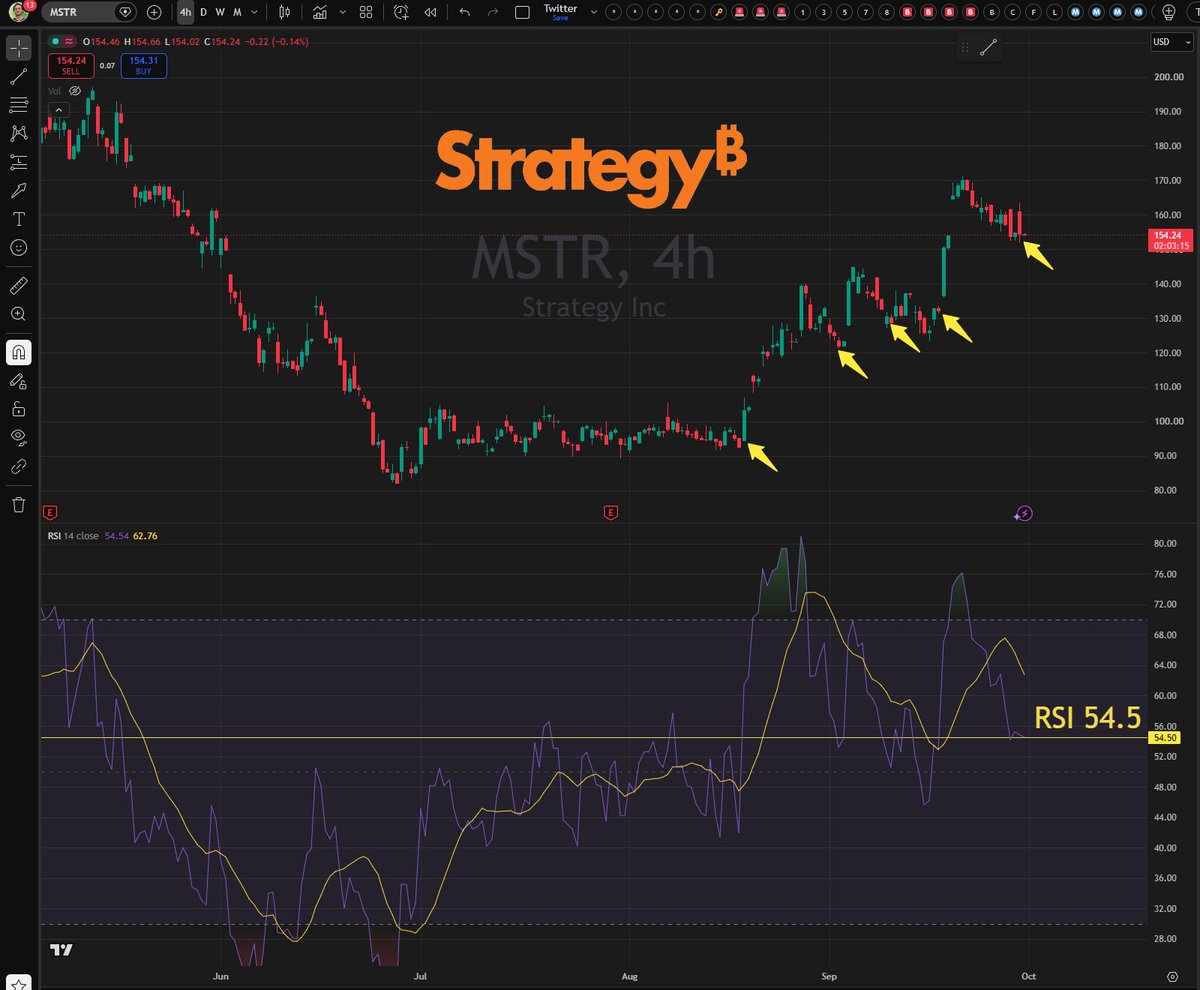Undo the last chart action
The image size is (1200, 990).
point(465,12)
